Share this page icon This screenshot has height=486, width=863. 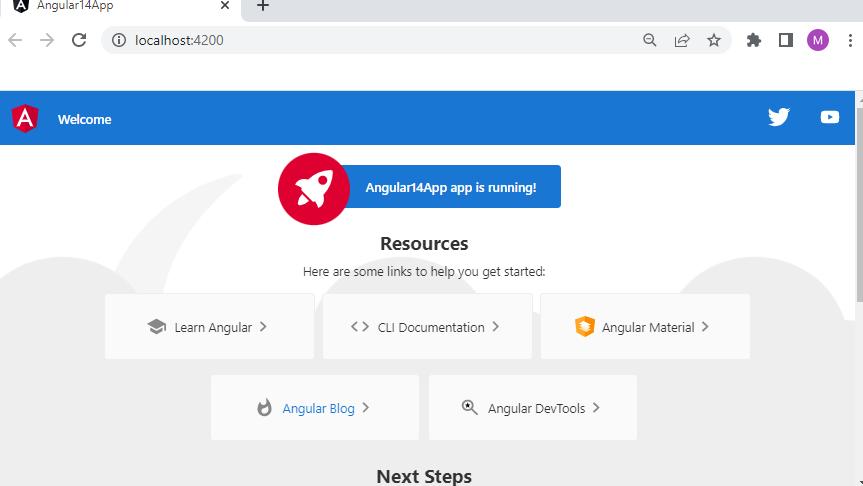tap(682, 40)
